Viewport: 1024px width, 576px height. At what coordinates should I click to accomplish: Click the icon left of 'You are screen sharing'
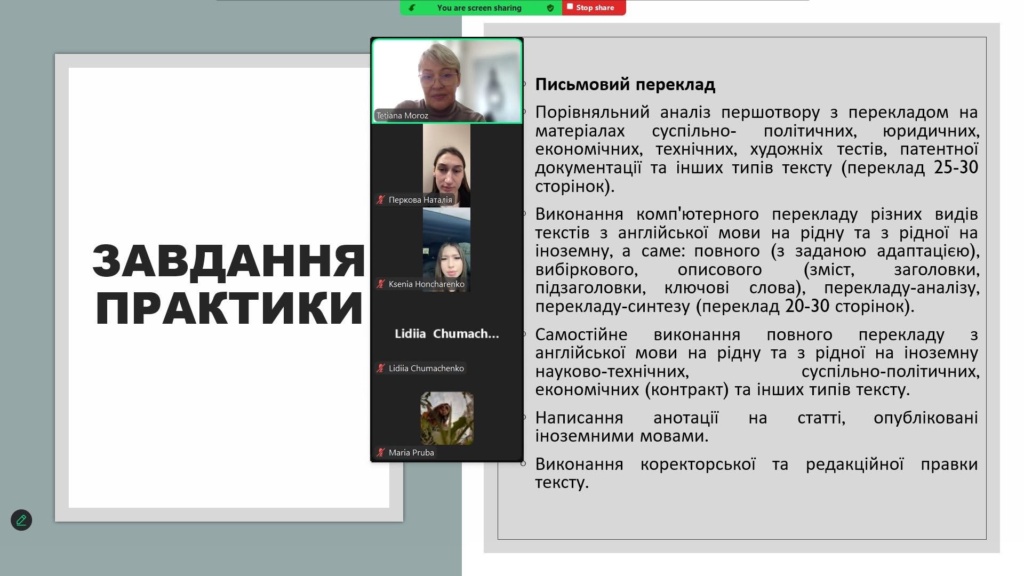tap(411, 8)
